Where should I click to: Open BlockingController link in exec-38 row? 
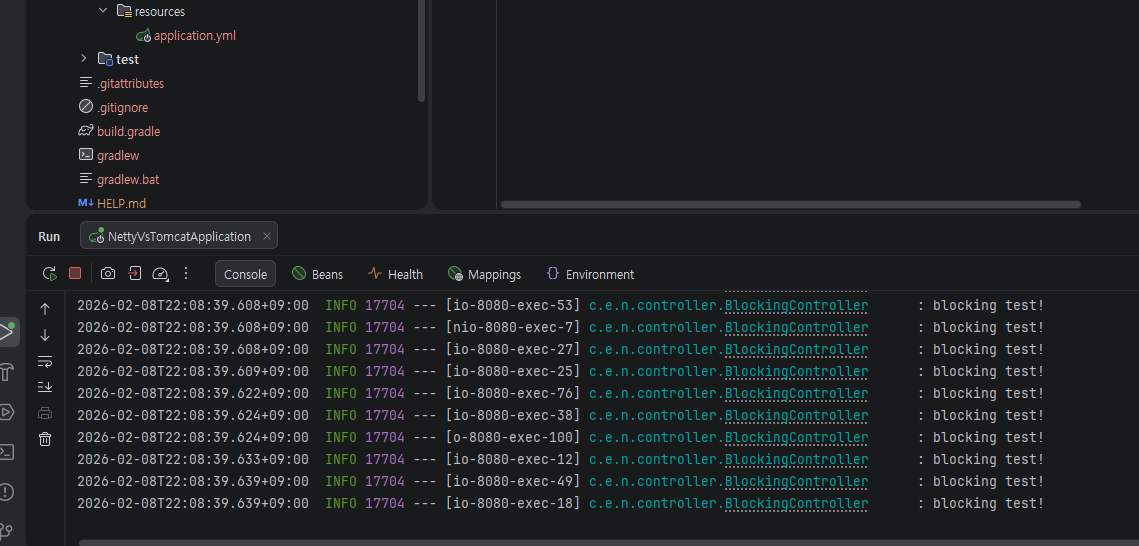click(796, 415)
